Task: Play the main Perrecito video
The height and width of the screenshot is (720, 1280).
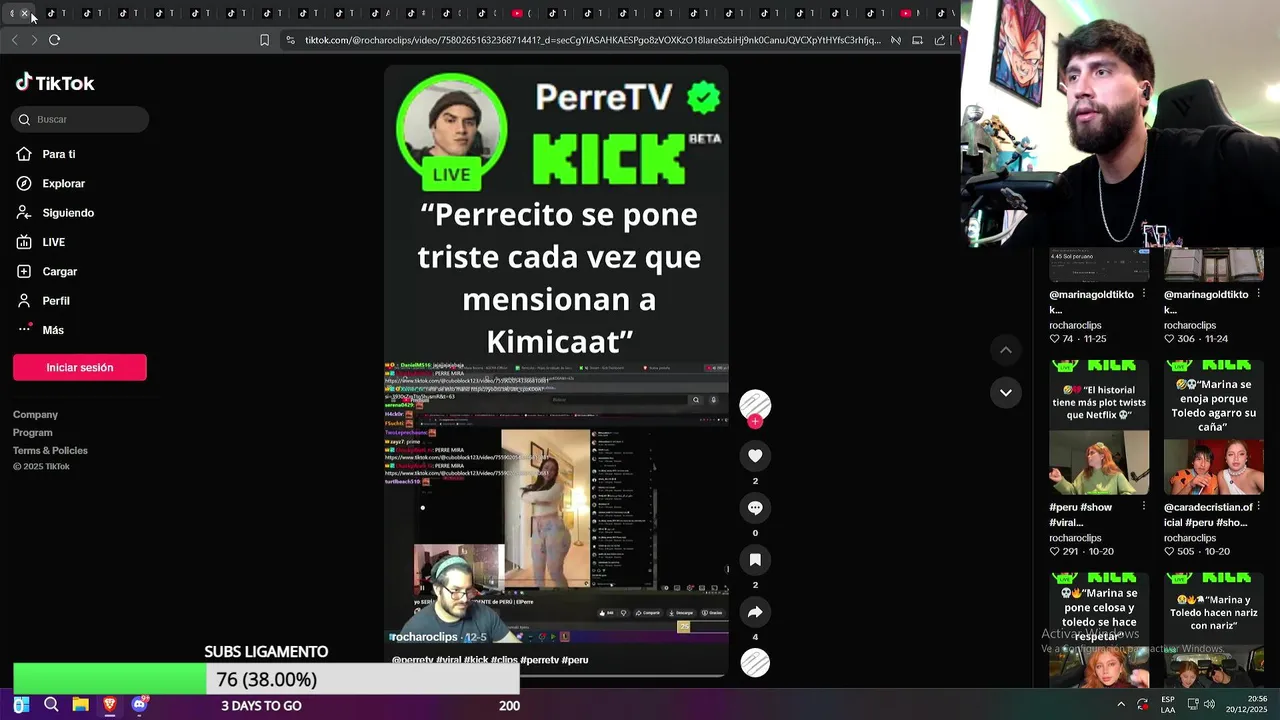Action: [x=557, y=370]
